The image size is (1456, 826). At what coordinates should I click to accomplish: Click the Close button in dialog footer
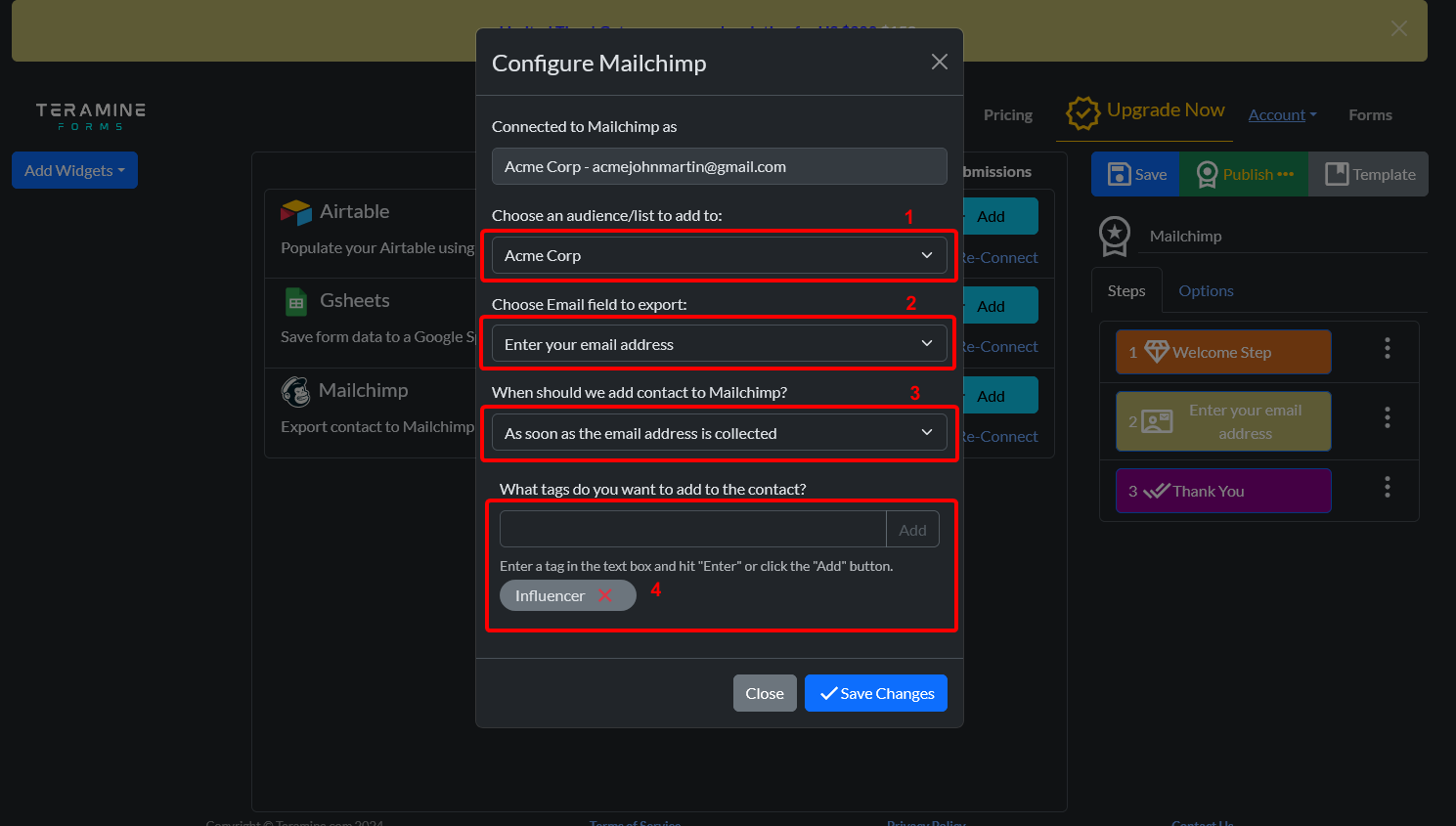pos(765,693)
